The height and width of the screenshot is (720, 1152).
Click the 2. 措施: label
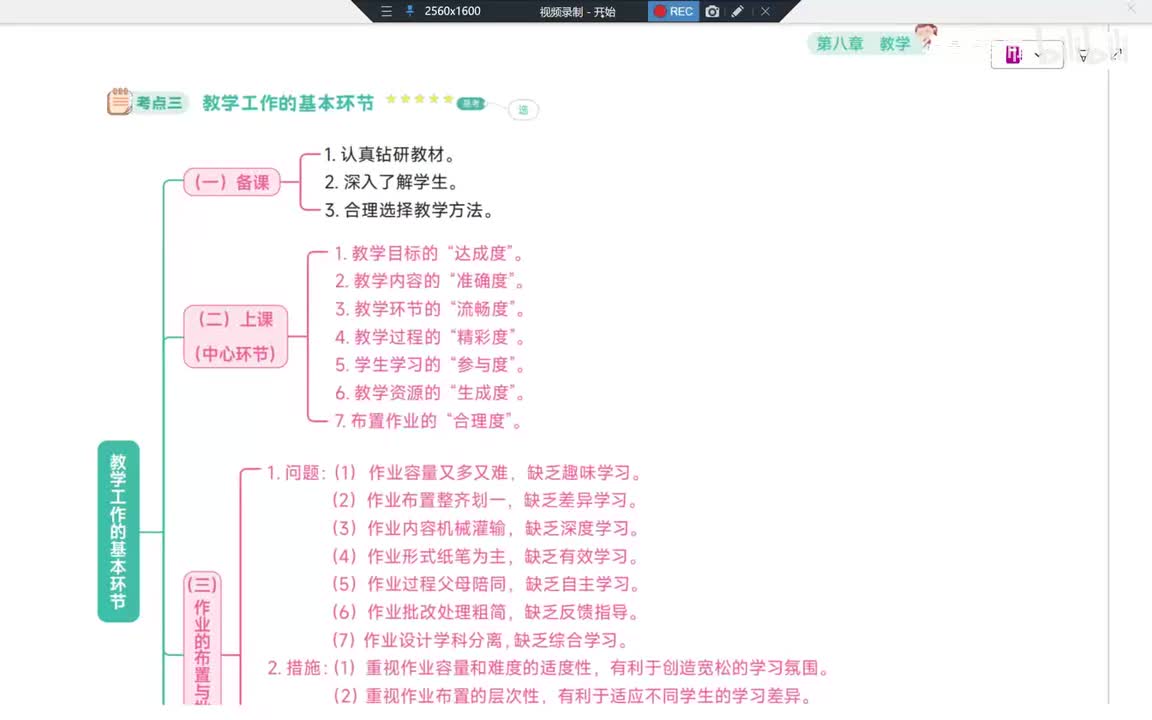pos(297,668)
